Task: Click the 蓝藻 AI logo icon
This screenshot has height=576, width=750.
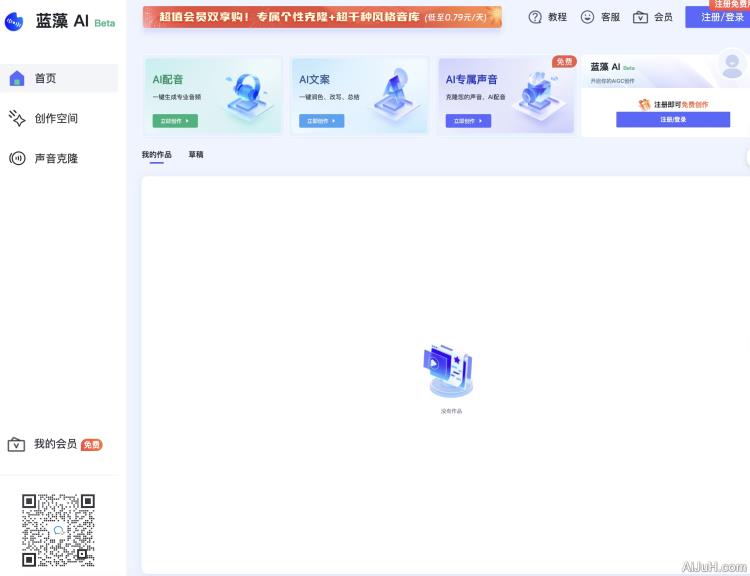Action: tap(15, 21)
